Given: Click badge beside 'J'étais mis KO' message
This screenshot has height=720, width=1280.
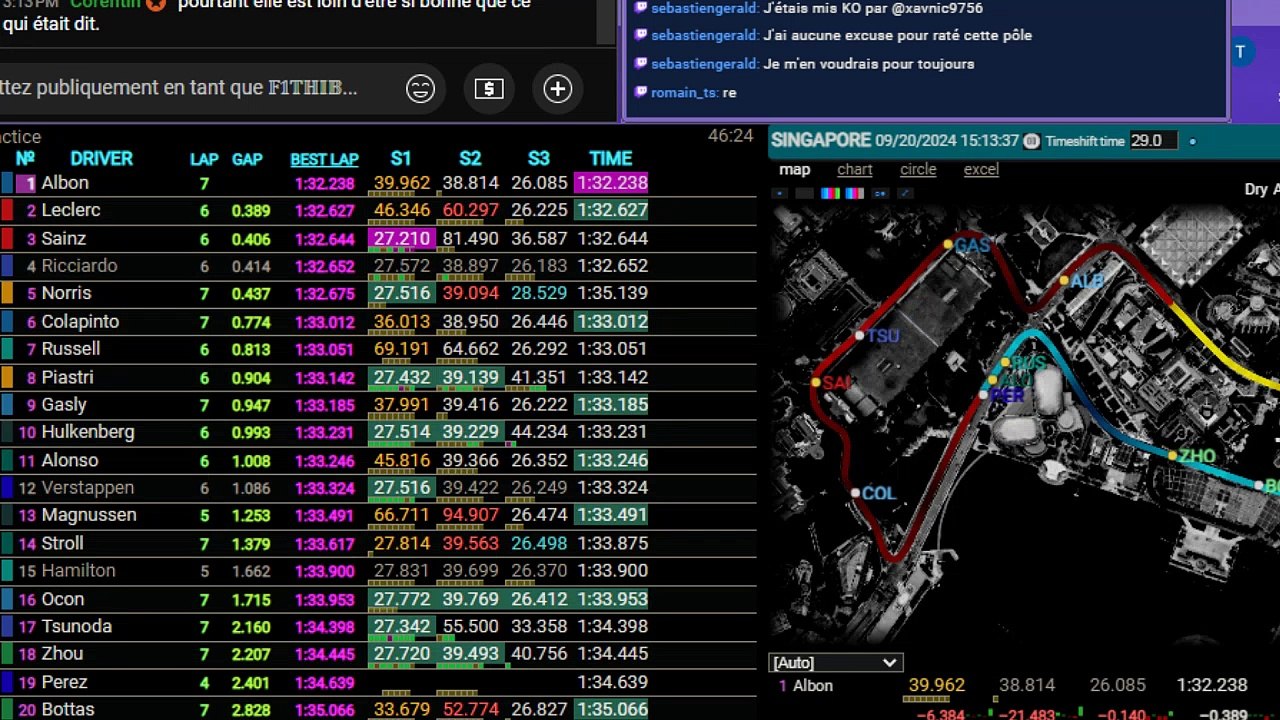Looking at the screenshot, I should point(641,8).
